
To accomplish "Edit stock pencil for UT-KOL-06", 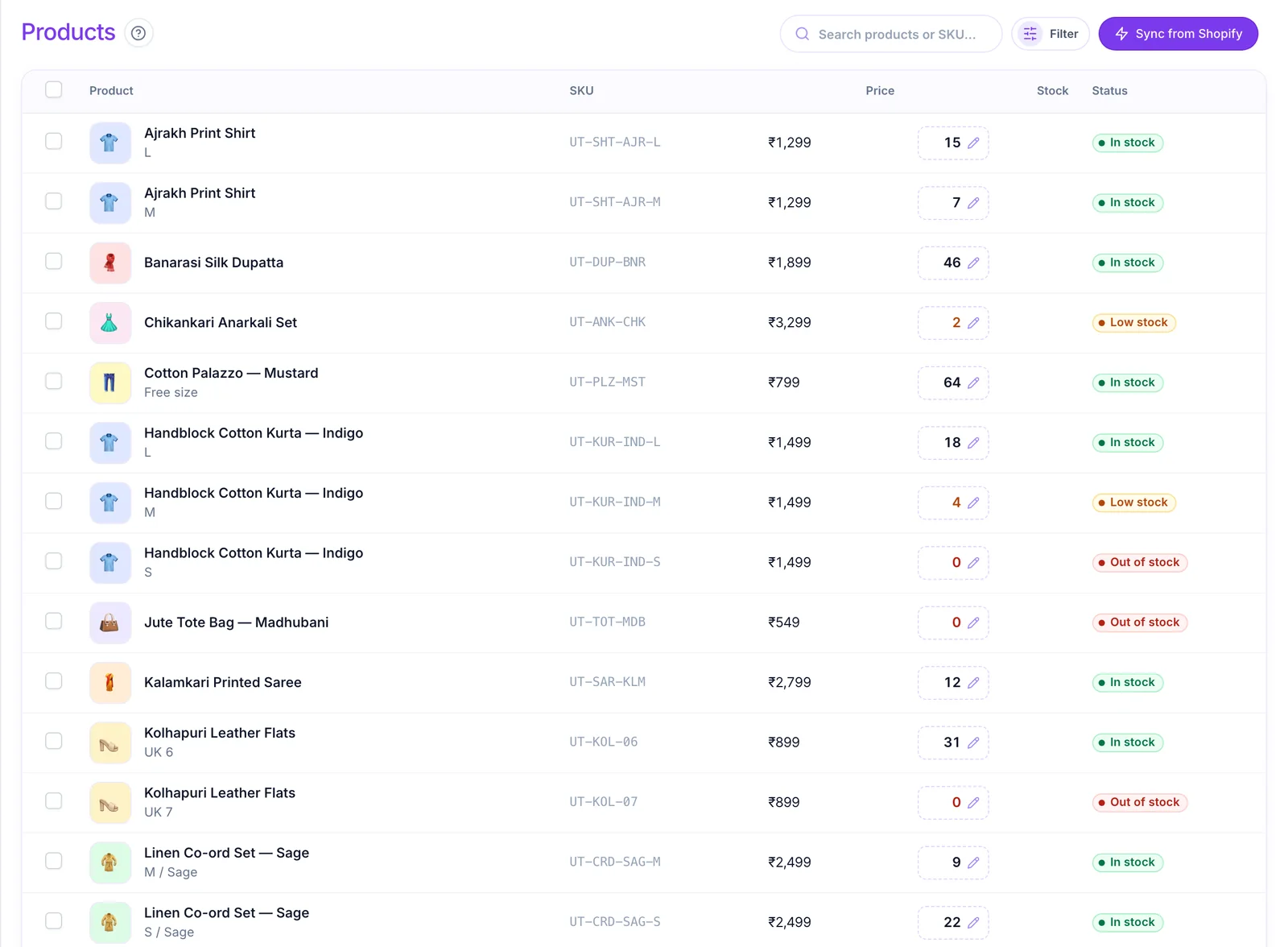I will 973,742.
